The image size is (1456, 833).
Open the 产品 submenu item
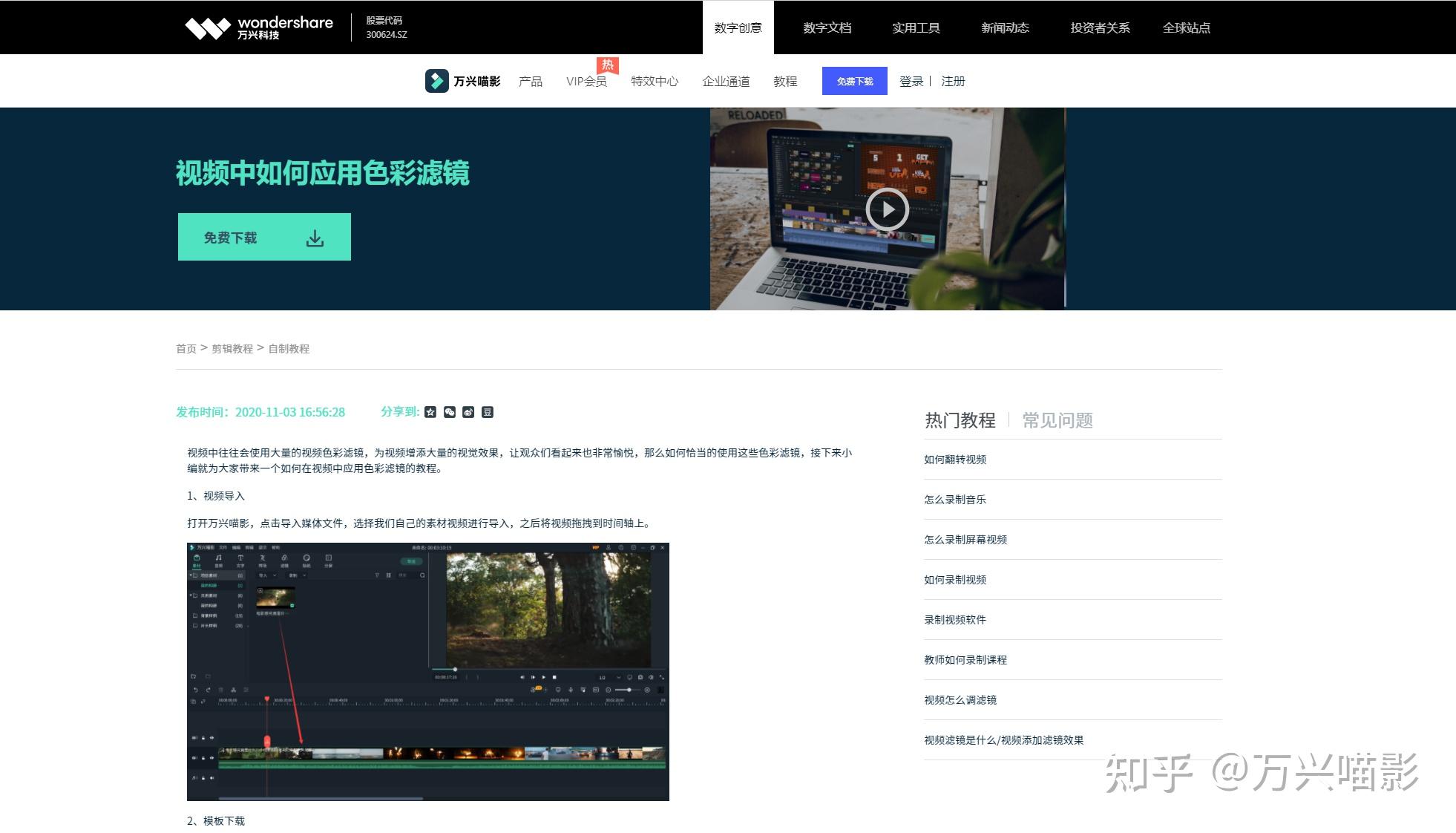coord(531,81)
